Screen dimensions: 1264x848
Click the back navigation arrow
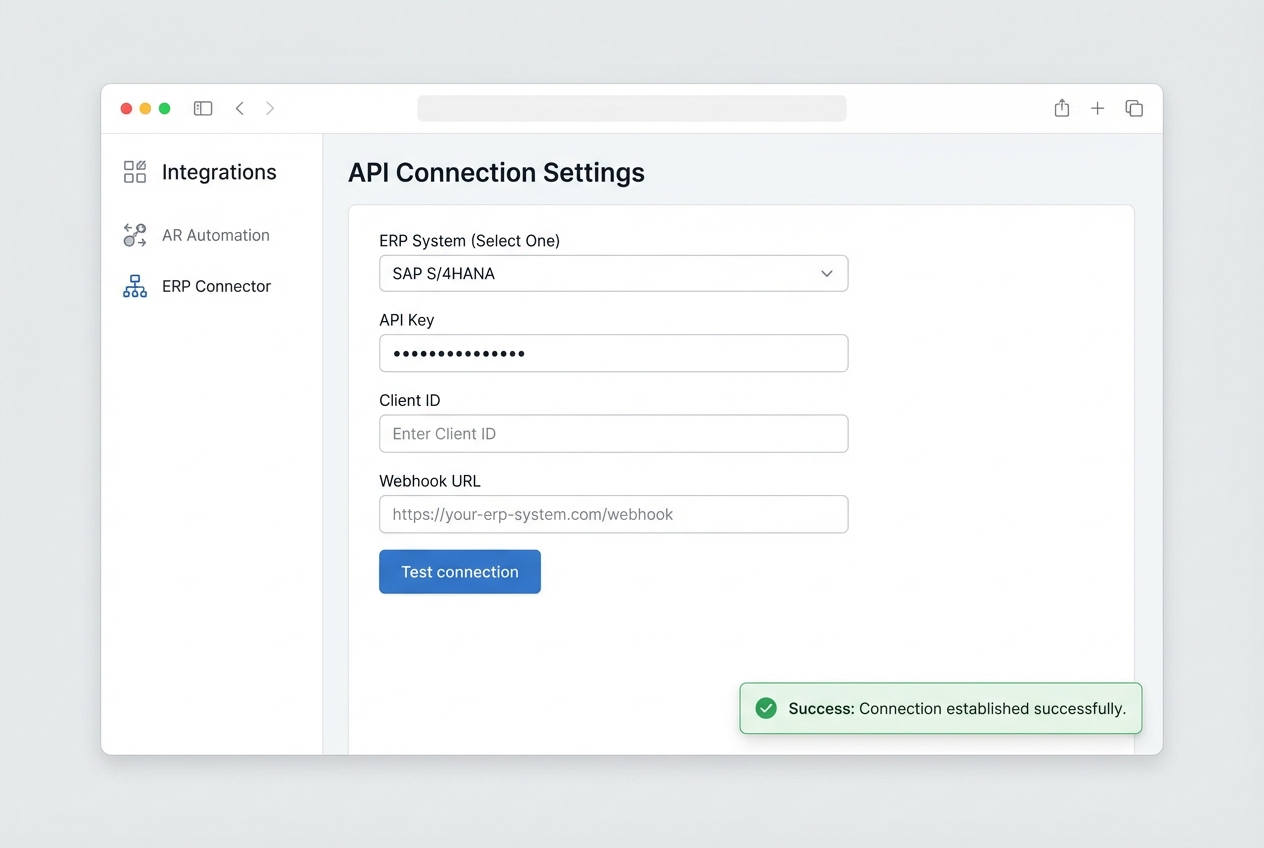click(x=239, y=107)
